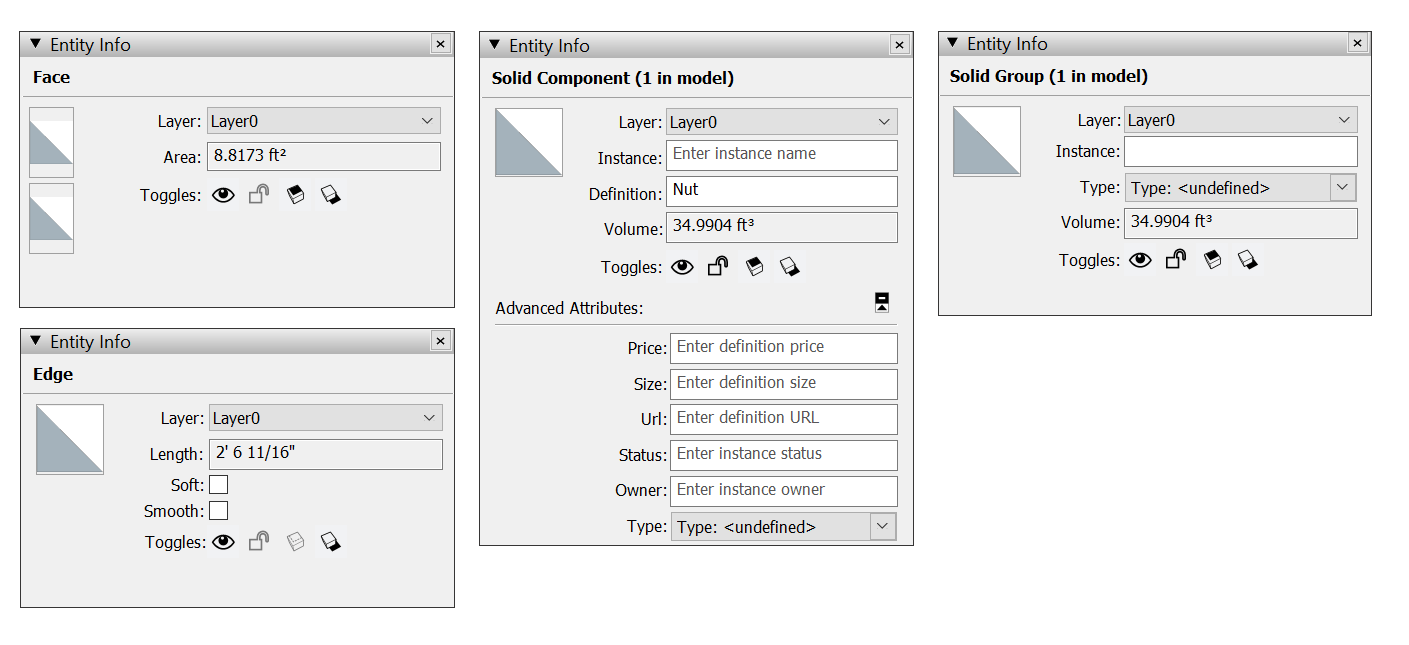The image size is (1409, 645).
Task: Open Type dropdown in Solid Component panel
Action: click(x=783, y=526)
